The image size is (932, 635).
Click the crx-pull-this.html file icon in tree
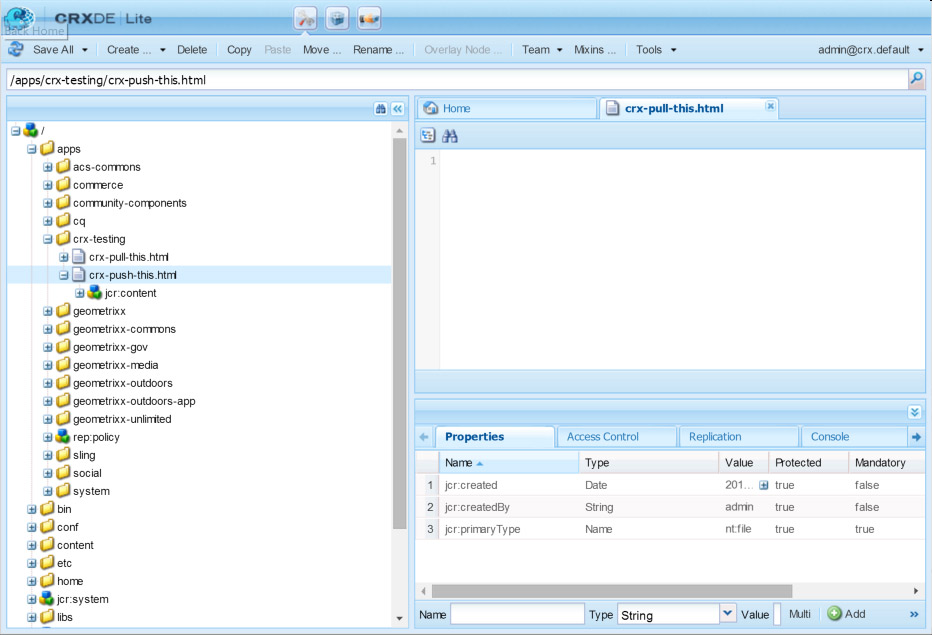pyautogui.click(x=78, y=257)
